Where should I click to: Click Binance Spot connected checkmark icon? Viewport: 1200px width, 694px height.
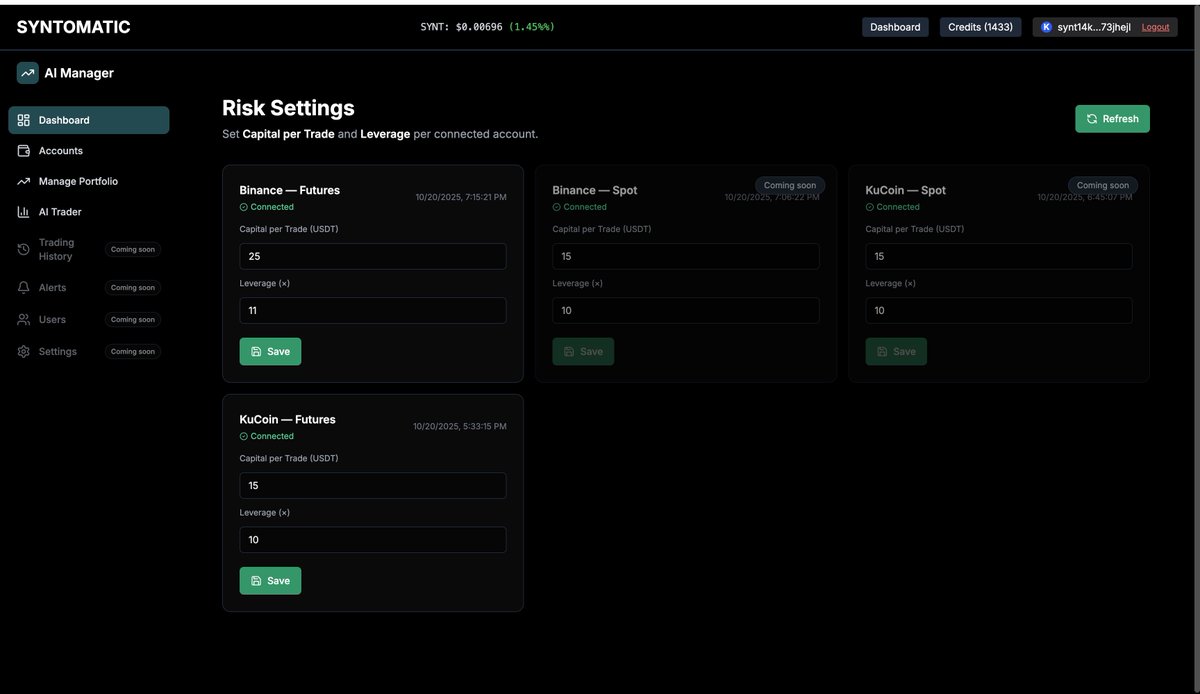tap(557, 207)
